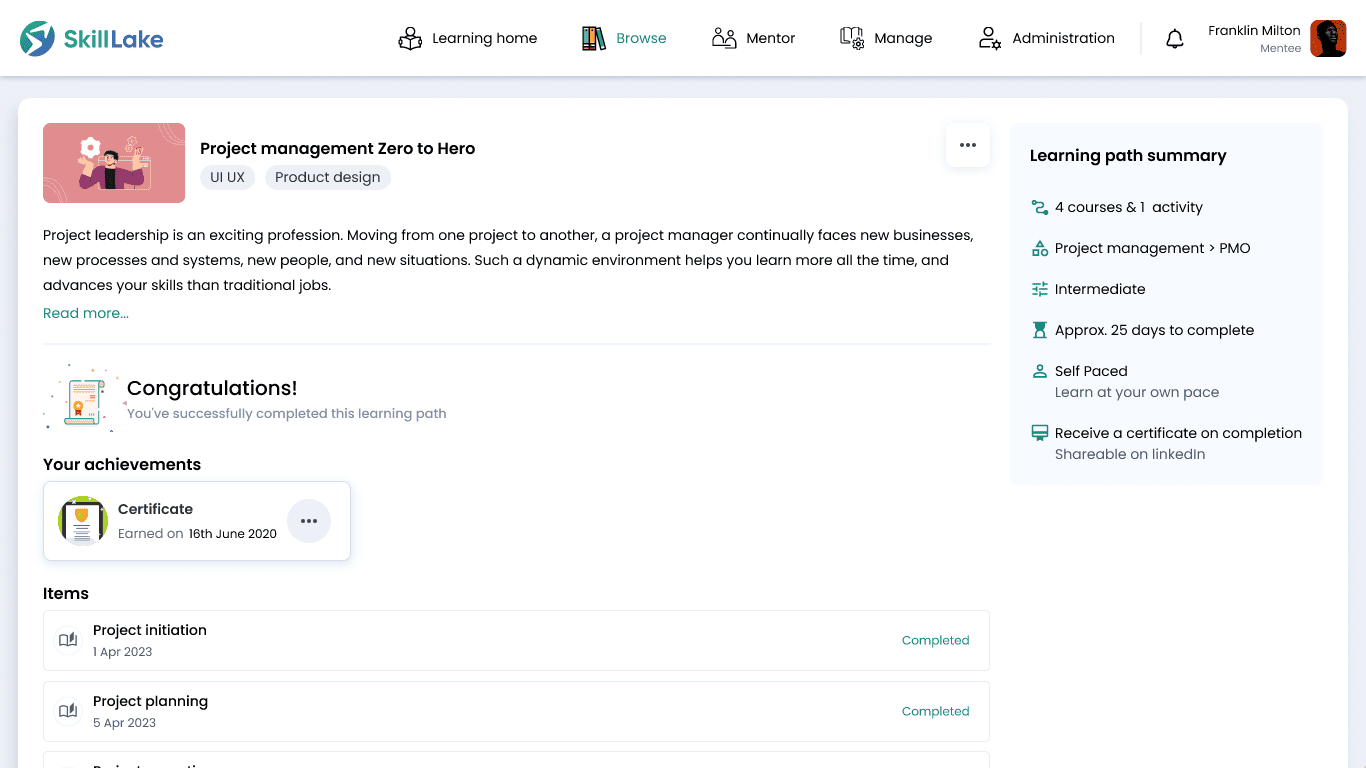Open notifications bell
This screenshot has height=768, width=1366.
[1175, 39]
